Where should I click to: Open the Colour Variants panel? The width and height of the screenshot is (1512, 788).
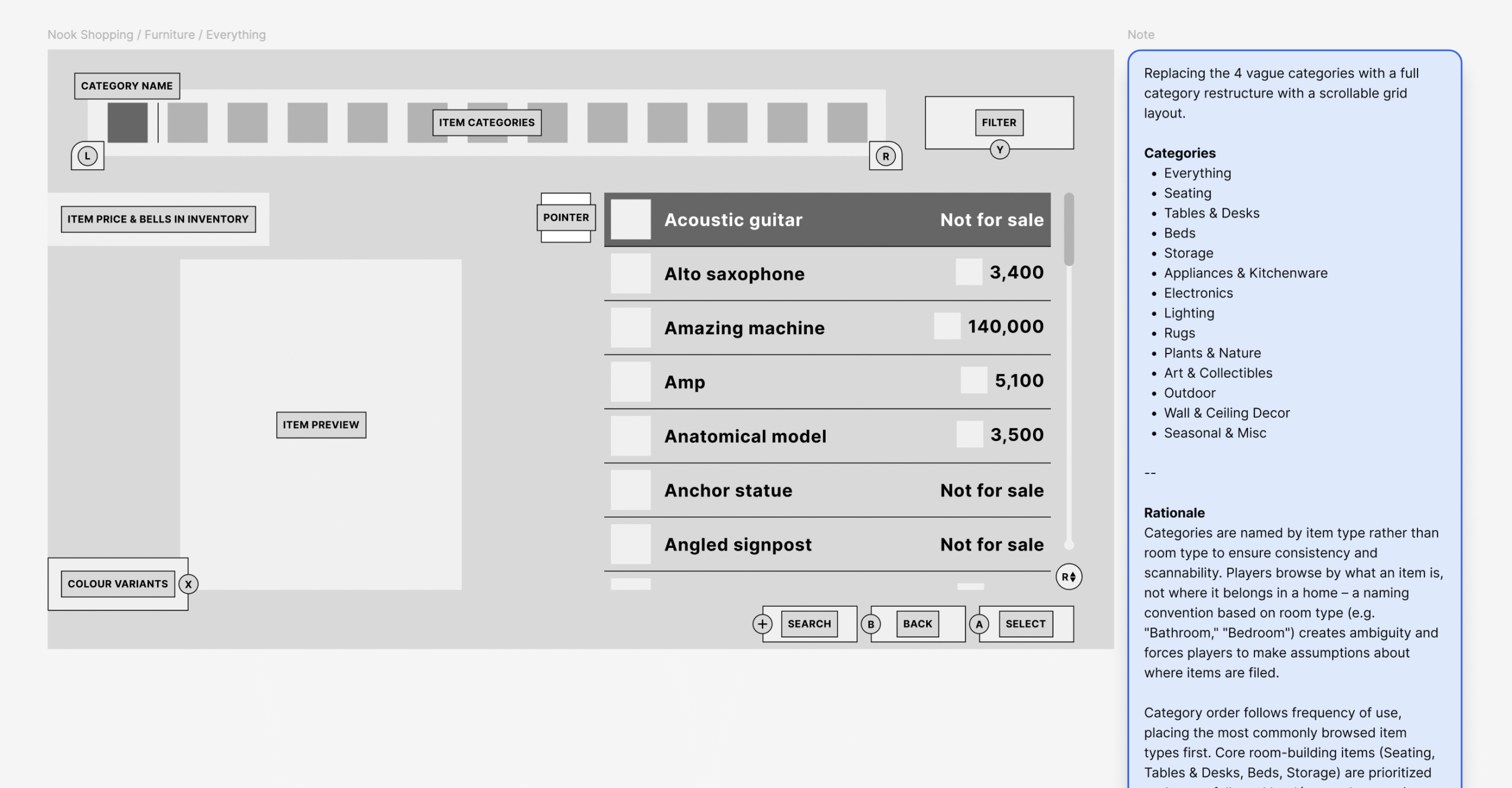click(x=118, y=584)
